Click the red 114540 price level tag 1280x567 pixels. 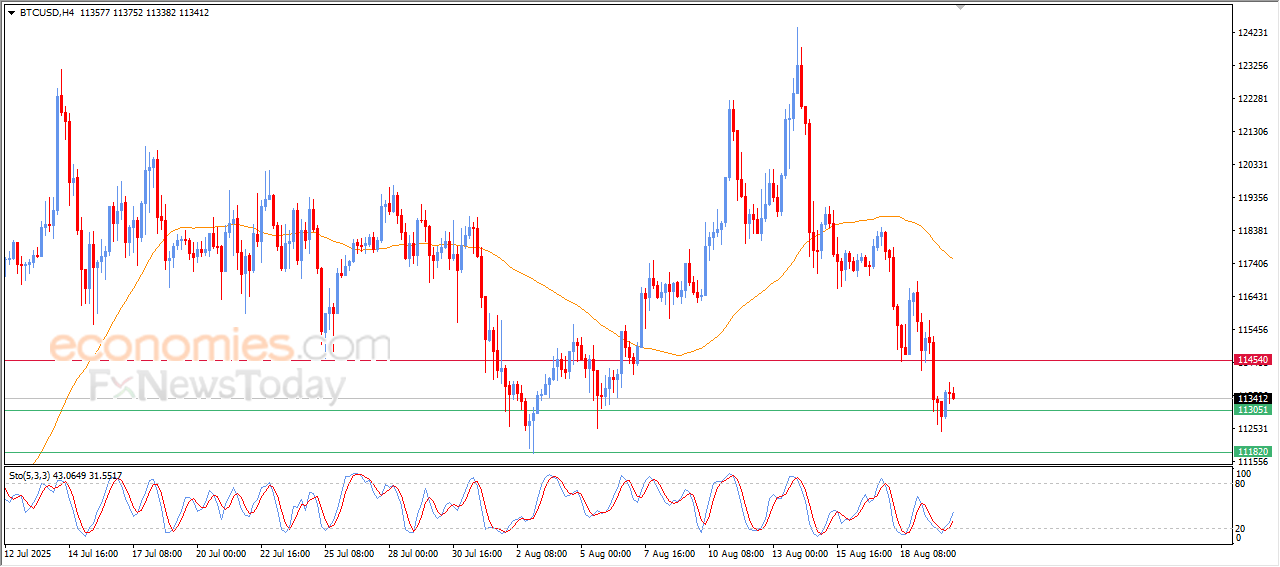tap(1253, 360)
